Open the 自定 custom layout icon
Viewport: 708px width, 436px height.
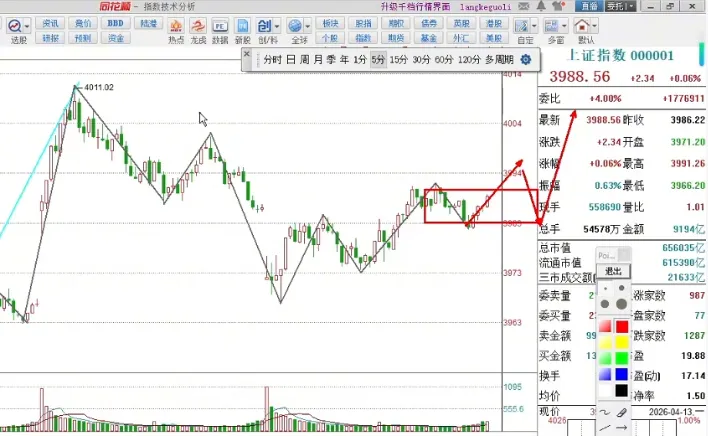522,26
